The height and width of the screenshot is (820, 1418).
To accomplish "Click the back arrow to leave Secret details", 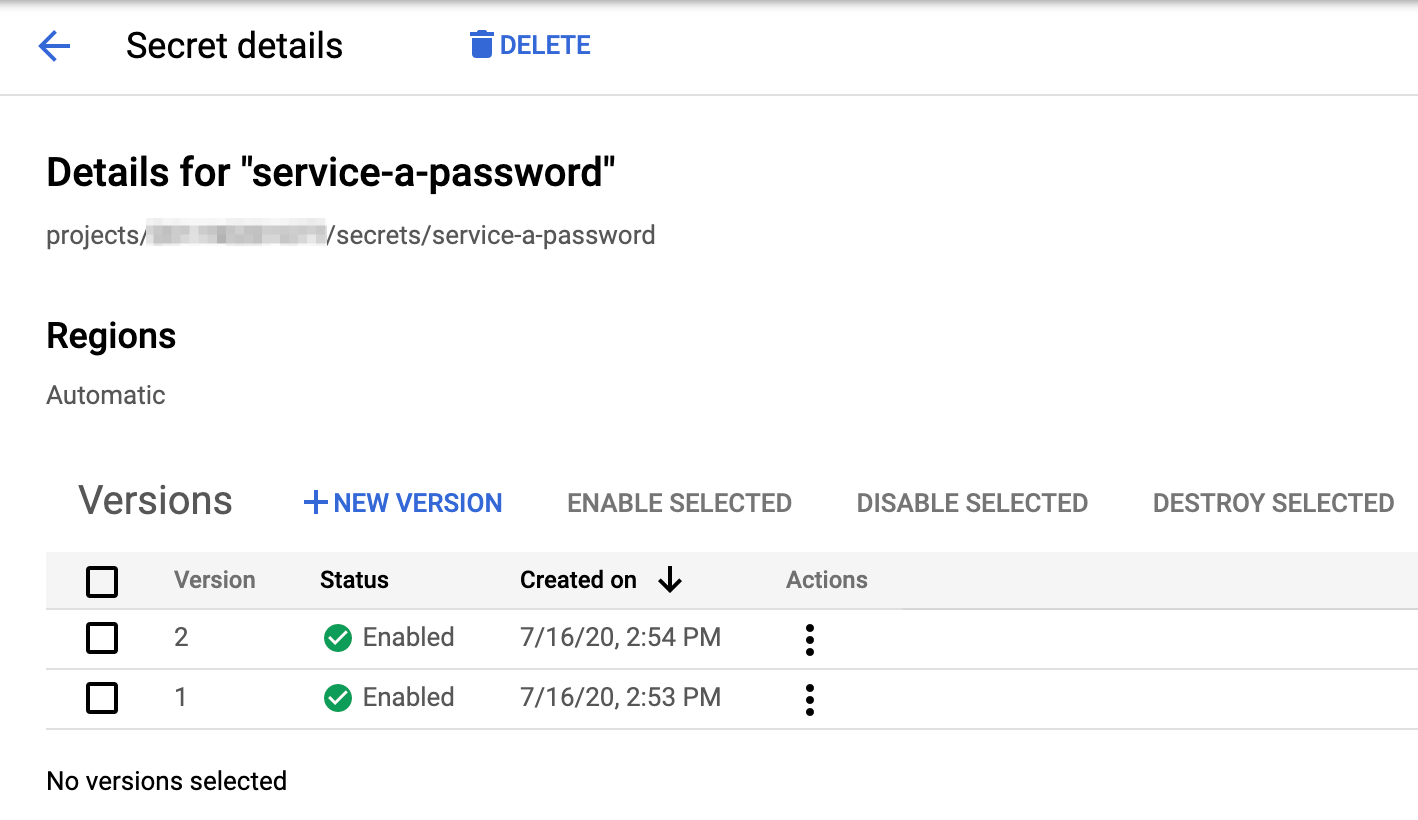I will tap(54, 46).
